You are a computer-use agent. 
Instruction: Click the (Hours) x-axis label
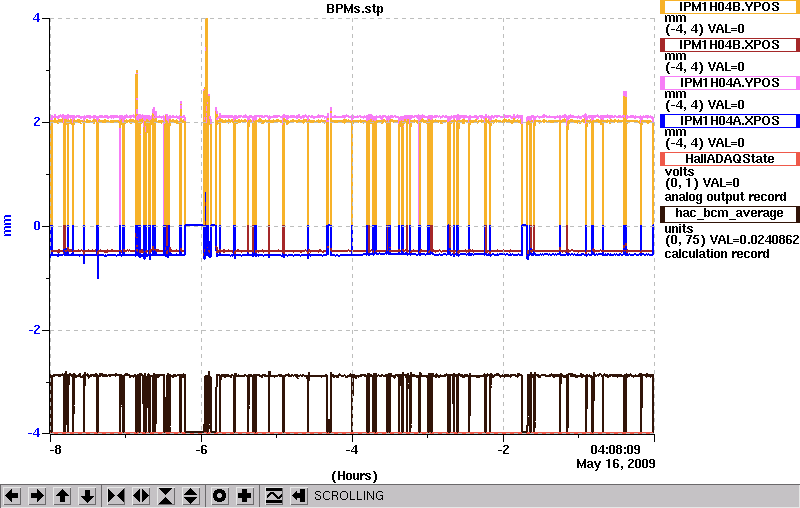point(354,476)
